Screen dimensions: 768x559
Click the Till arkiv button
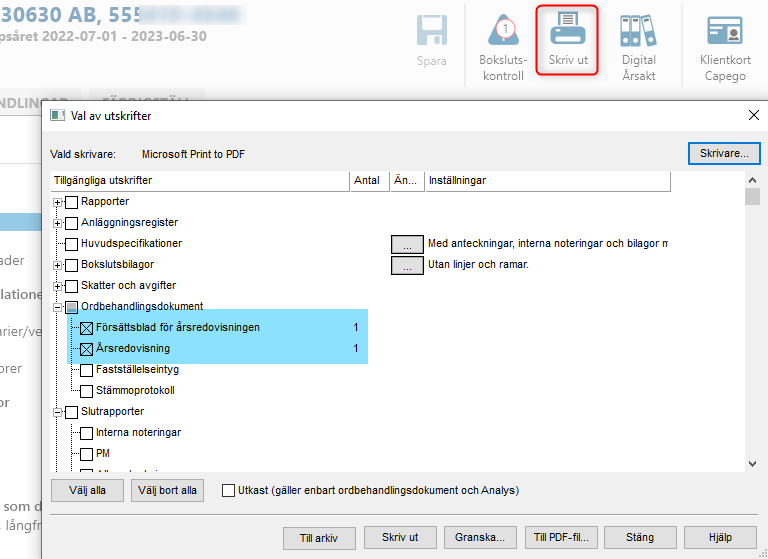[319, 538]
